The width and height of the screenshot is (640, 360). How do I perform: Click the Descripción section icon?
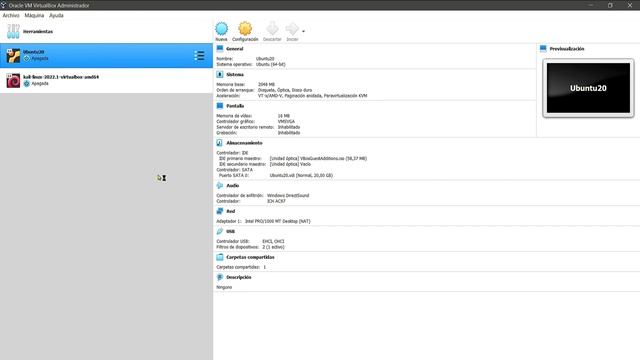[x=220, y=277]
